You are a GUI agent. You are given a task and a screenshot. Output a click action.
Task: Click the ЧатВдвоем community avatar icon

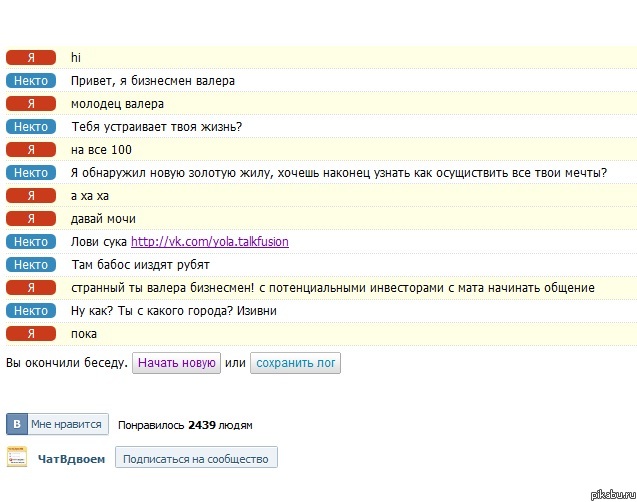(x=17, y=458)
